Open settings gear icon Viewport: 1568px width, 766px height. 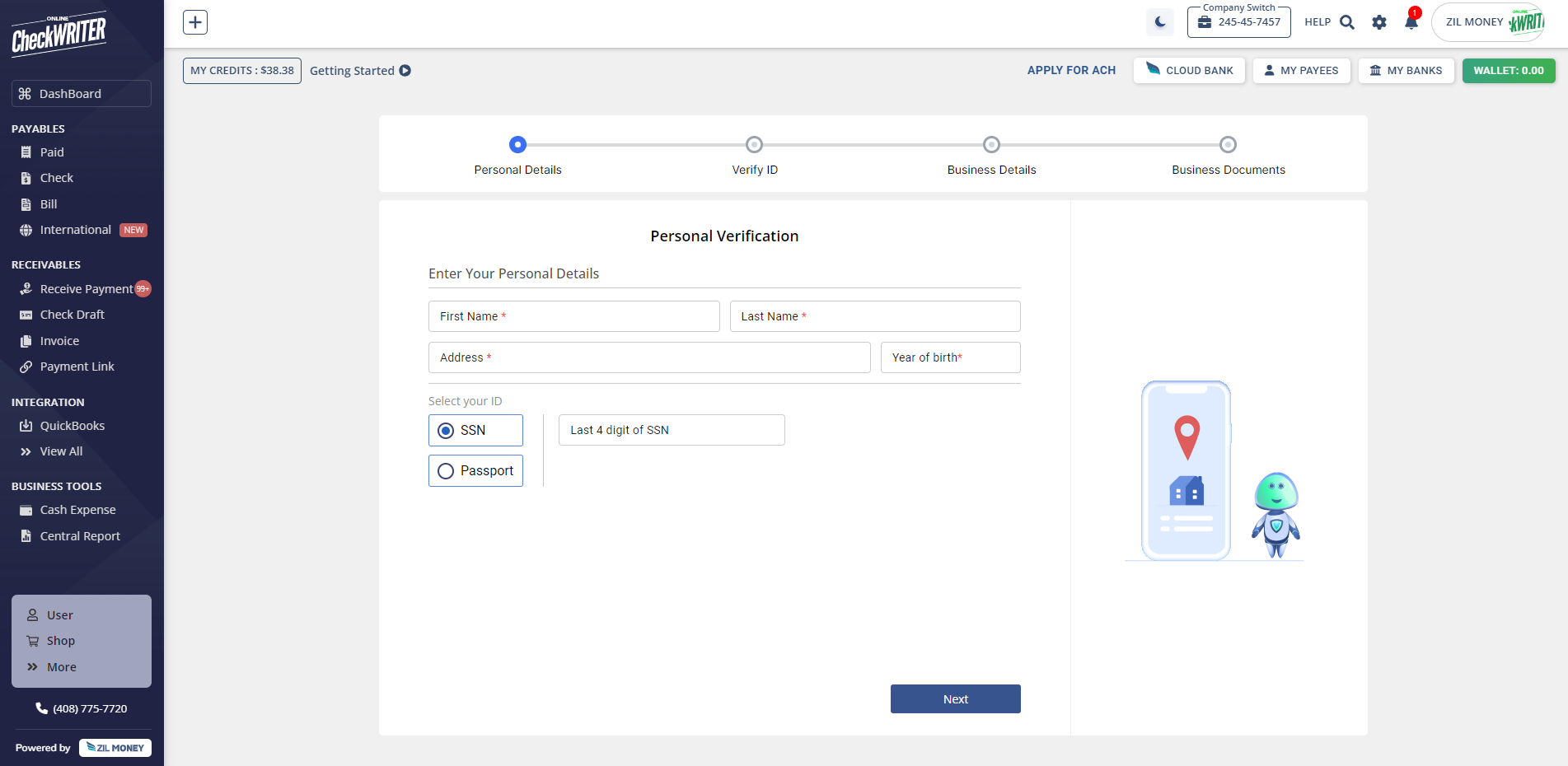[x=1378, y=22]
